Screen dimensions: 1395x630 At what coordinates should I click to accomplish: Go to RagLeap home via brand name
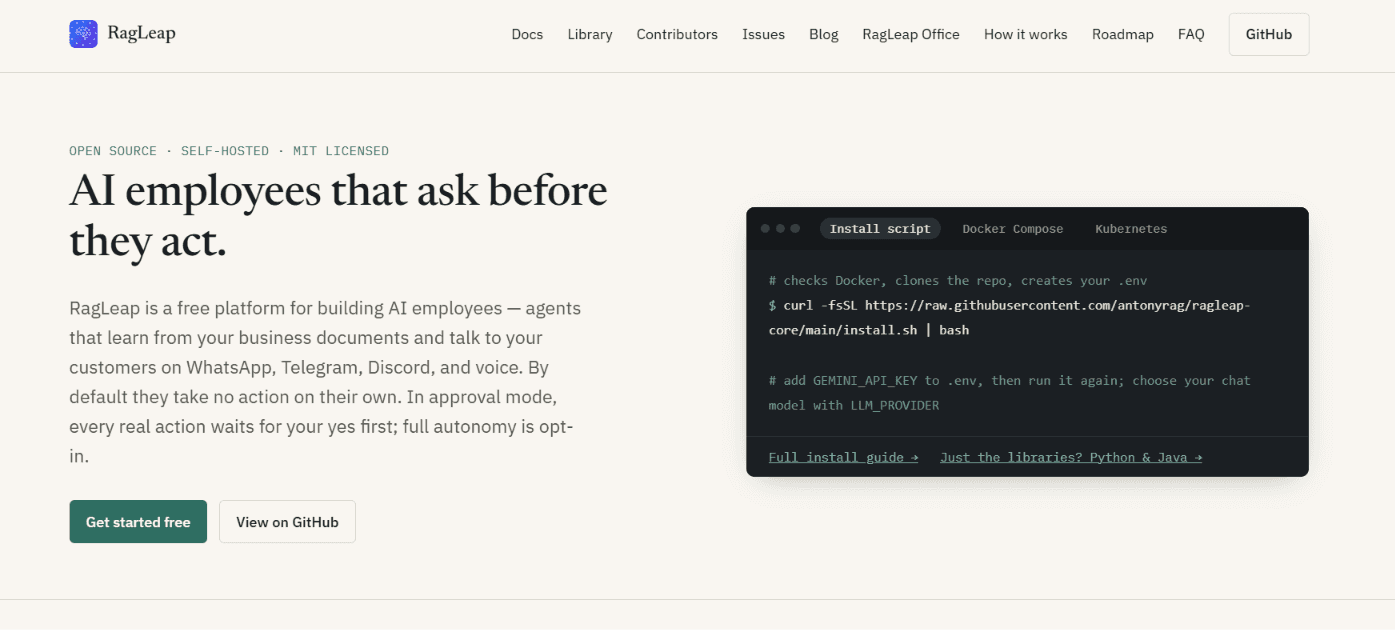141,34
